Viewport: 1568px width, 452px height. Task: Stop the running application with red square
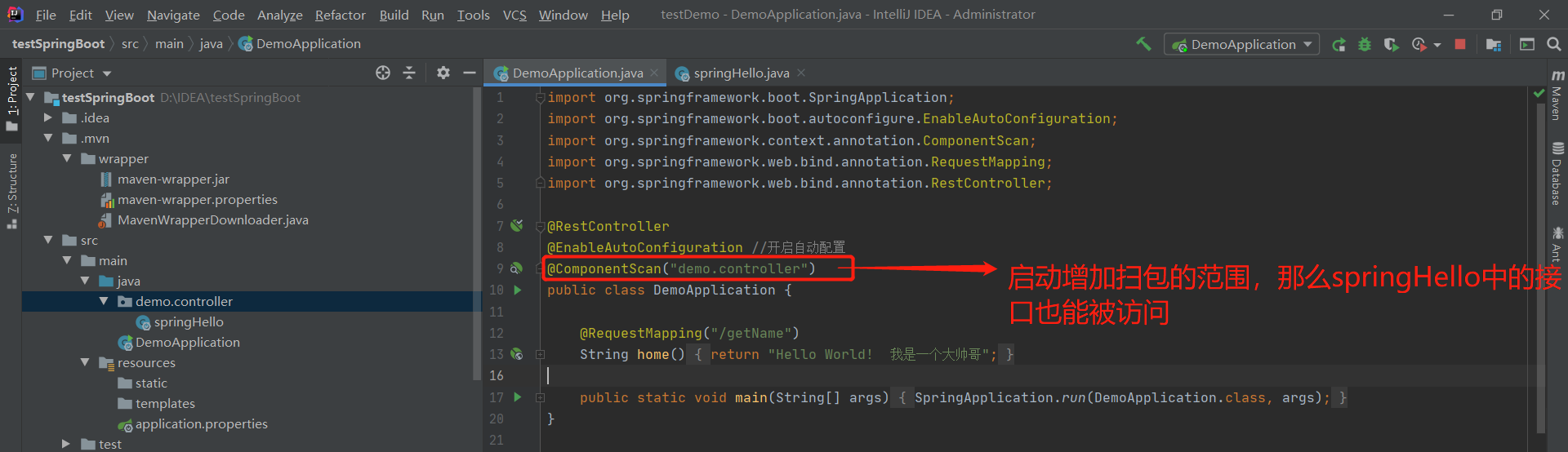click(1460, 44)
